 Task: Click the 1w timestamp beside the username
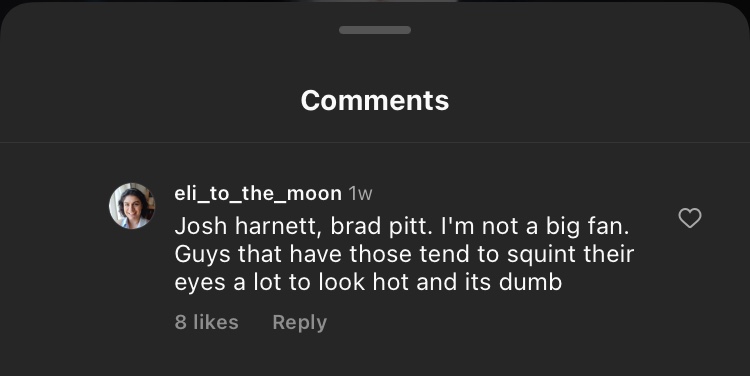point(360,194)
